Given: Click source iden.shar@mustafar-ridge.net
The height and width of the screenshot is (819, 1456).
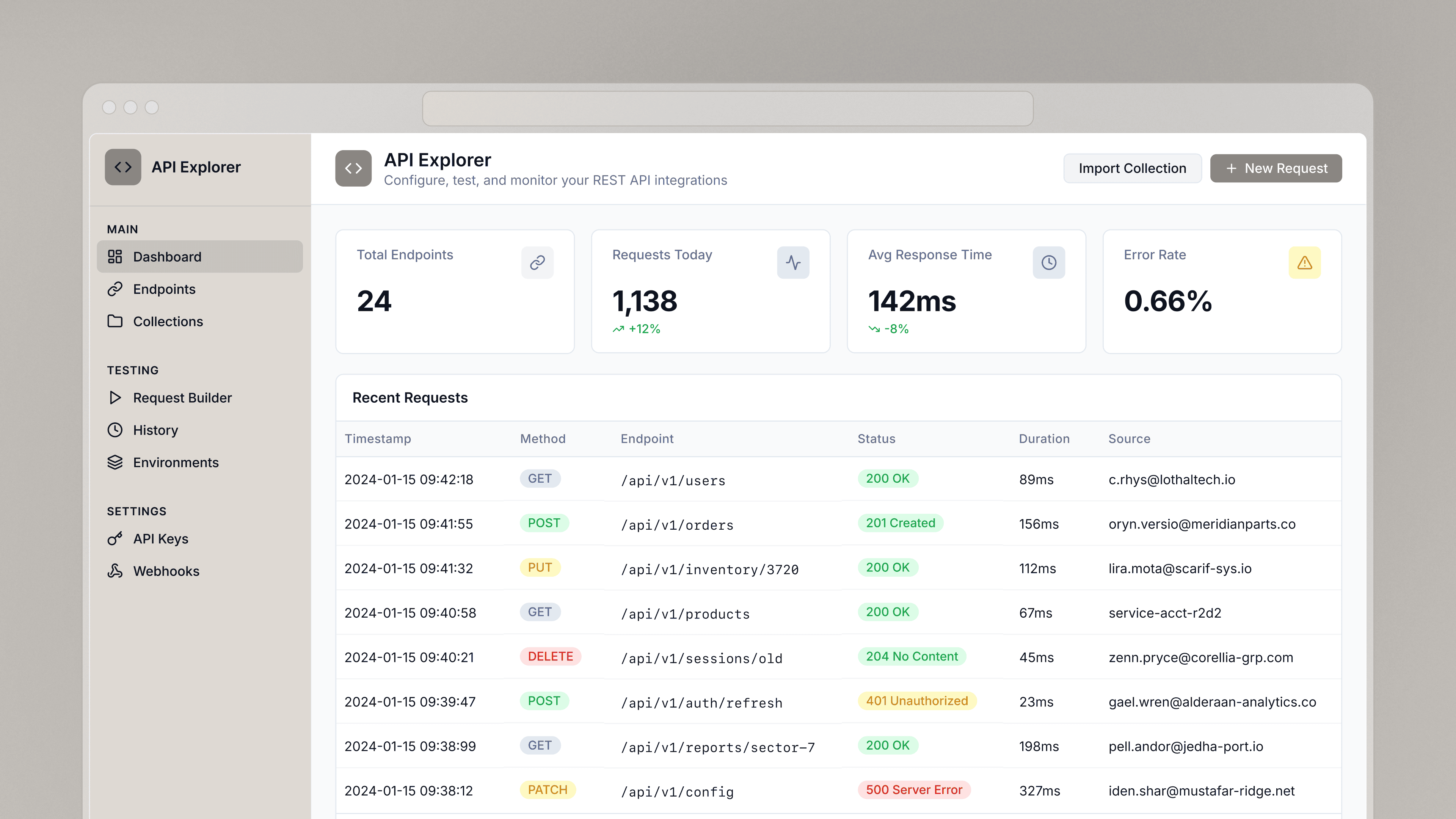Looking at the screenshot, I should [x=1201, y=791].
